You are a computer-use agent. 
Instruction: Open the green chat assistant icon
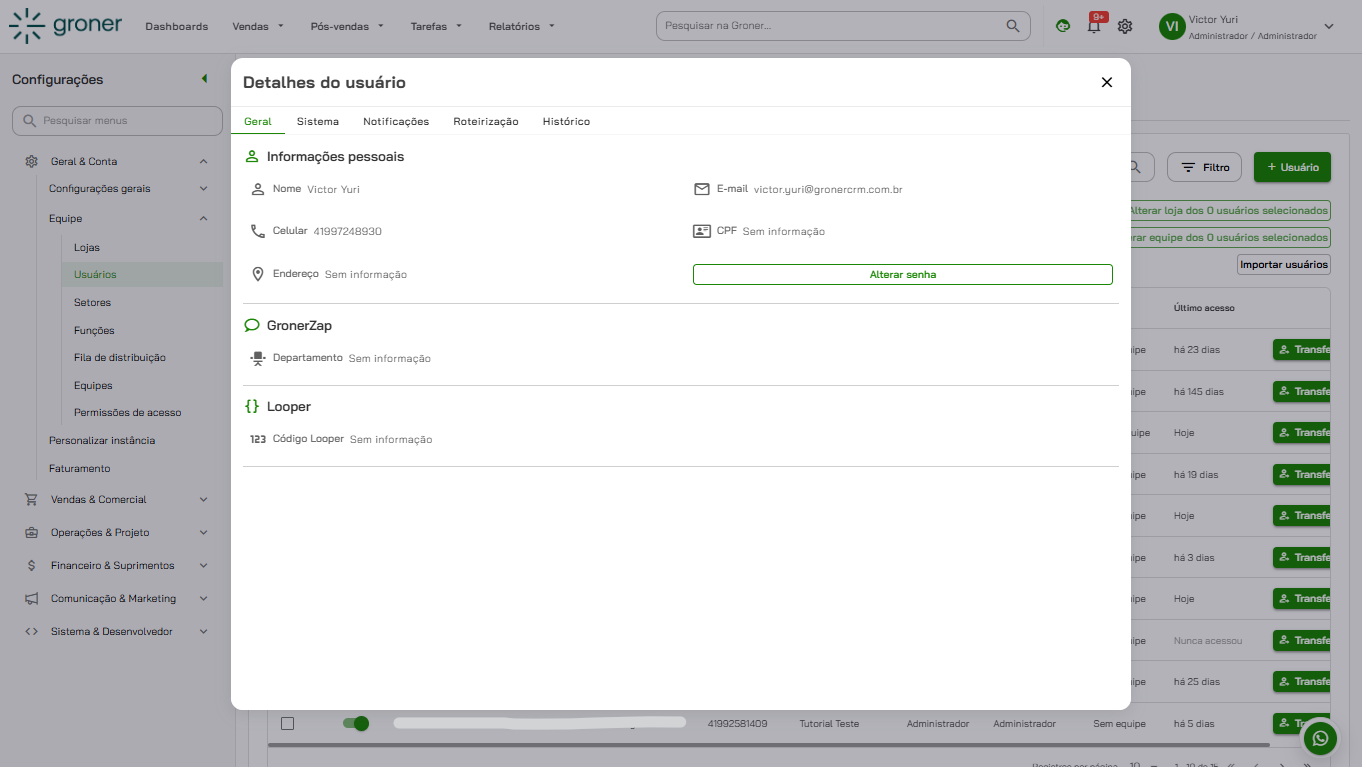1063,26
